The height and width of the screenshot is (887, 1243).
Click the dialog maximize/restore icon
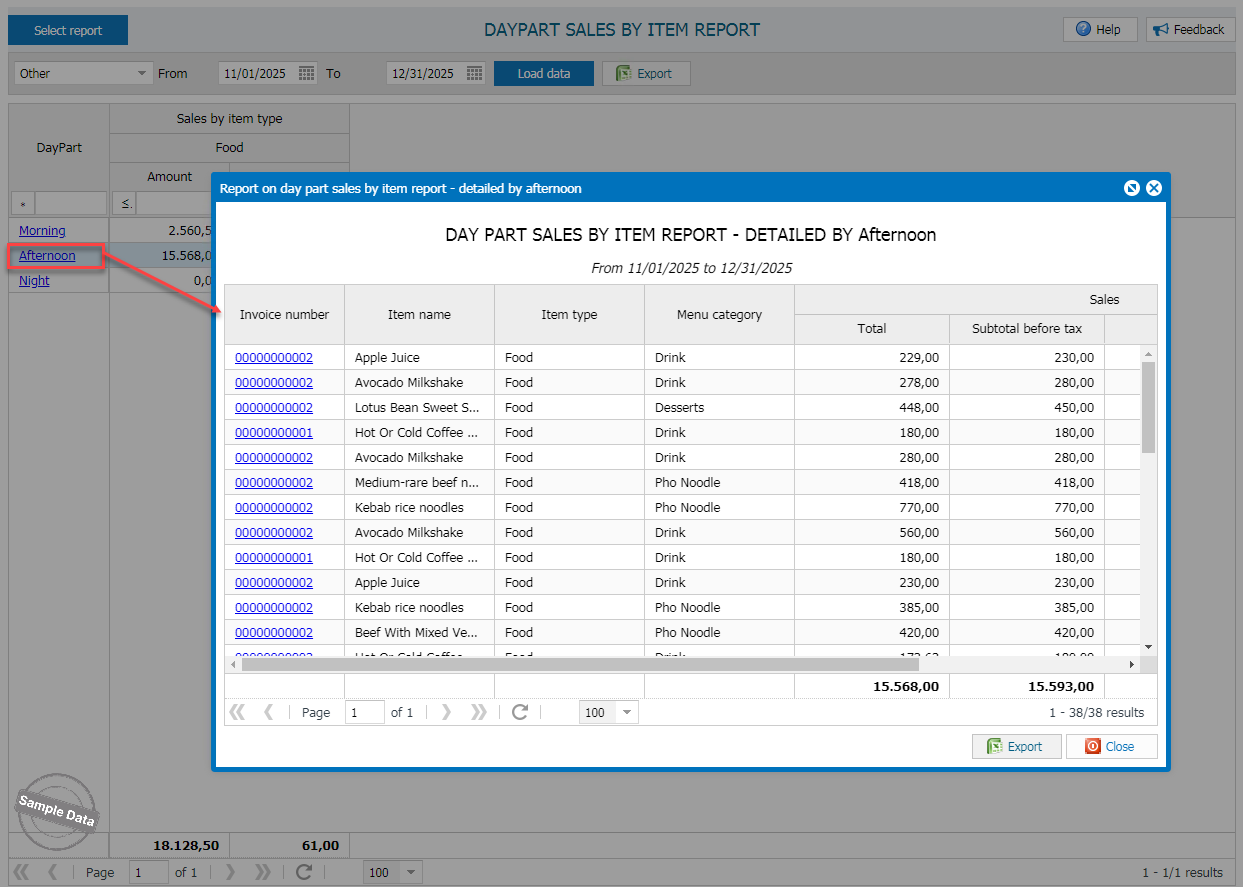1131,188
